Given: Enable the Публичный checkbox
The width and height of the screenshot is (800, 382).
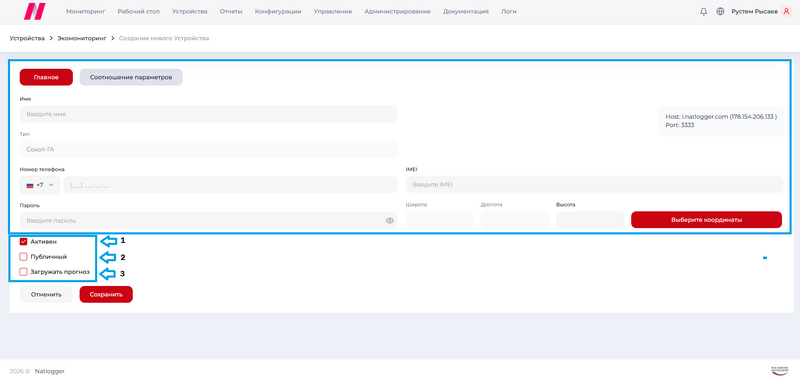Looking at the screenshot, I should point(23,257).
